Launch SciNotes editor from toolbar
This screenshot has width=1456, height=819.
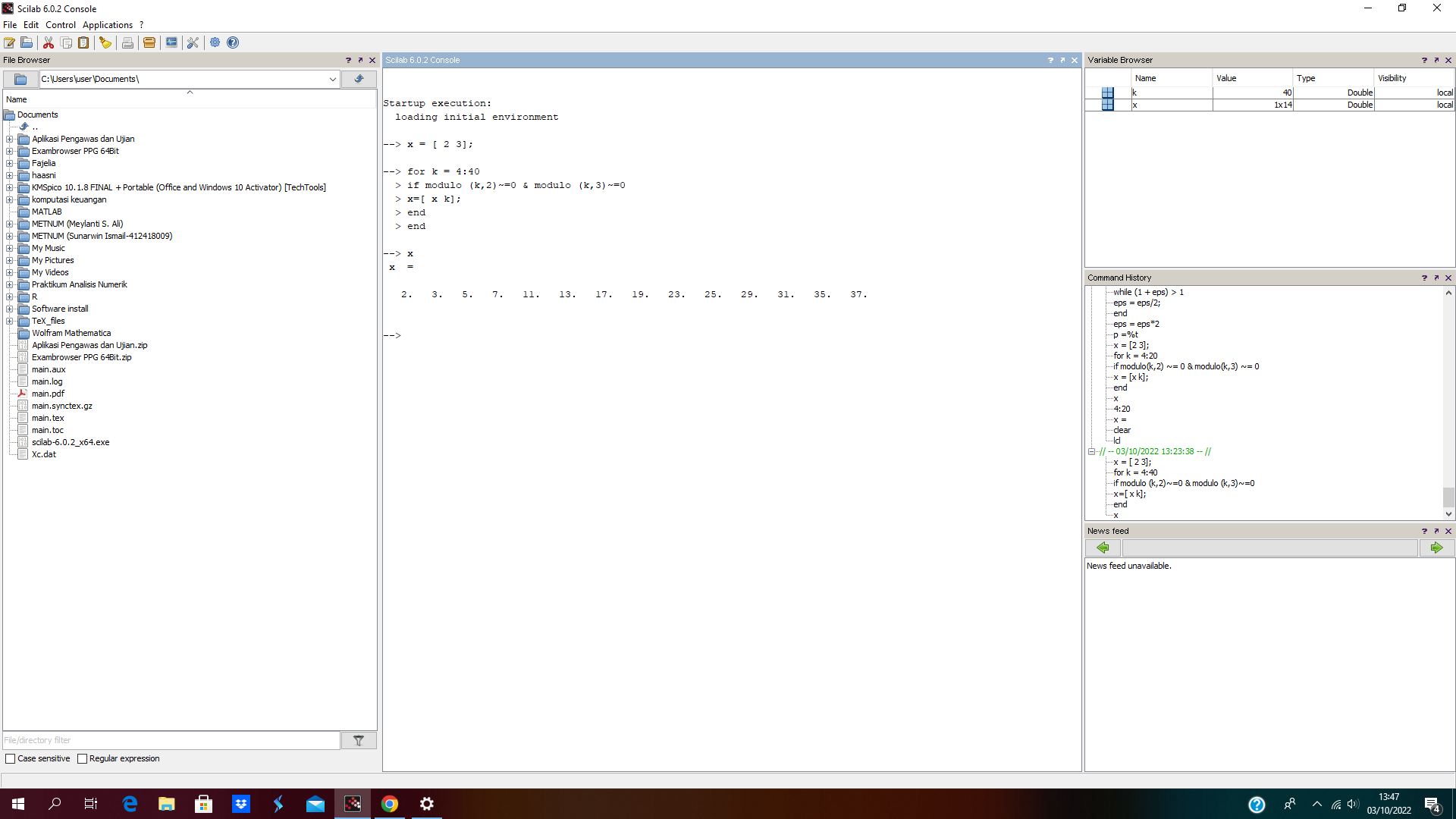10,42
